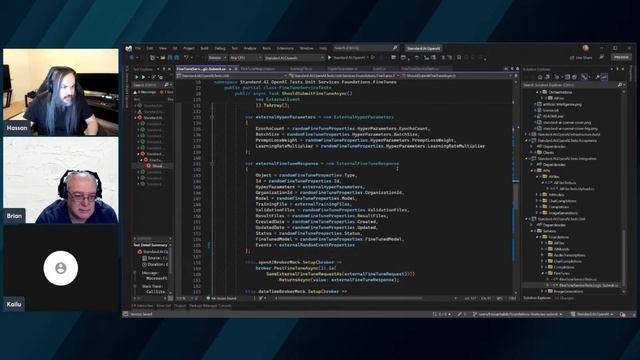The height and width of the screenshot is (360, 640).
Task: Expand the ImageGenerations folder under Foundations
Action: [x=543, y=291]
